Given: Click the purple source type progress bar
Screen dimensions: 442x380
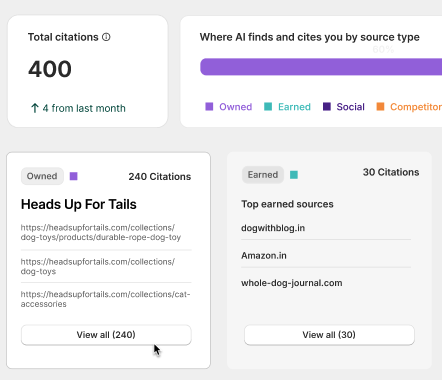Looking at the screenshot, I should [321, 67].
